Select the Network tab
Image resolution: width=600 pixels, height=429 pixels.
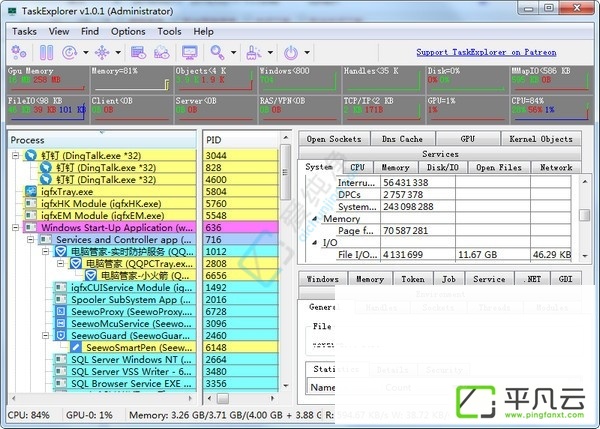coord(556,167)
